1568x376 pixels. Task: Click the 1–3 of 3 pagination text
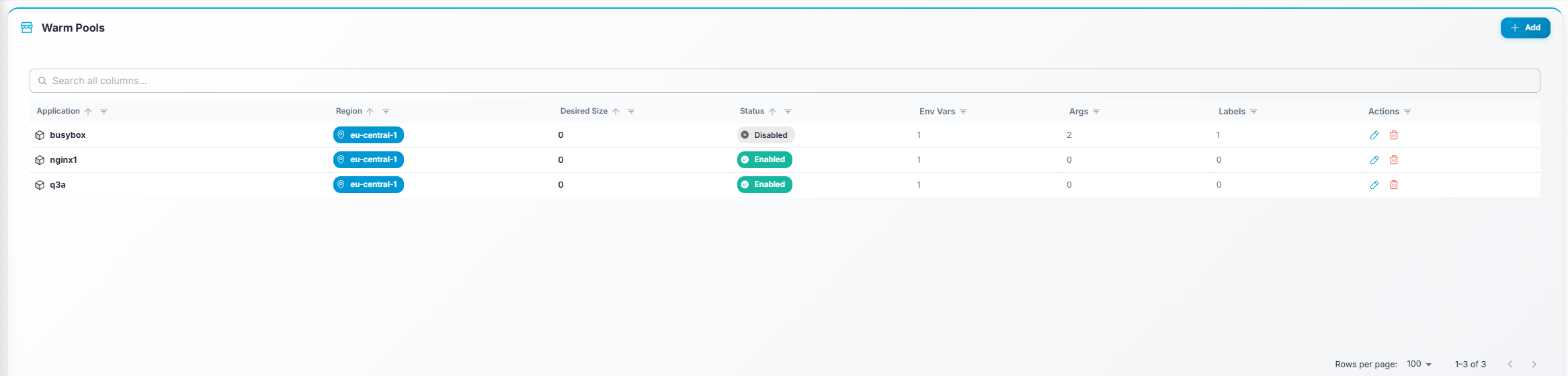[1471, 364]
